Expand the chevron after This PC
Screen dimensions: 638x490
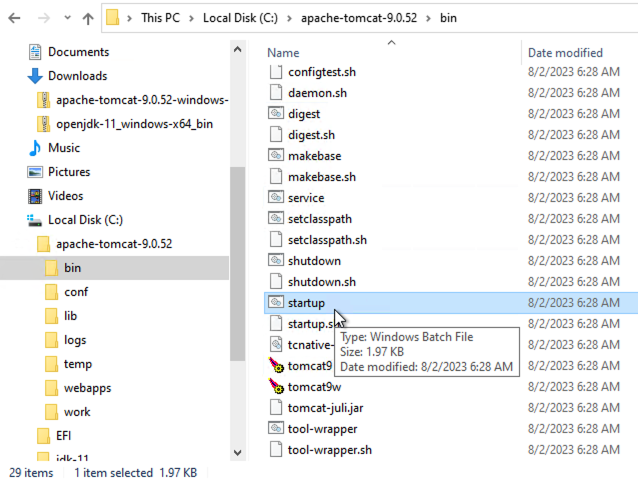191,18
